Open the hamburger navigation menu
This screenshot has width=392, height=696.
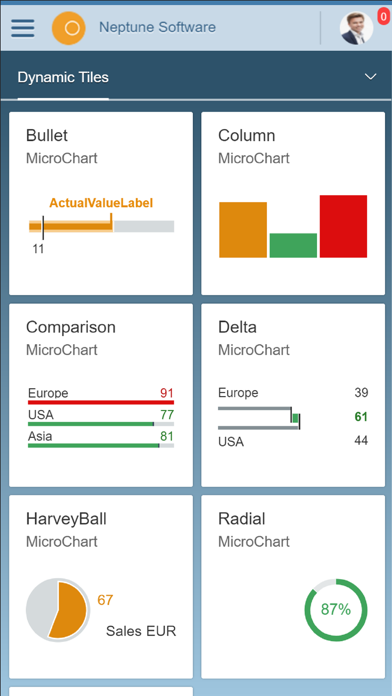23,28
